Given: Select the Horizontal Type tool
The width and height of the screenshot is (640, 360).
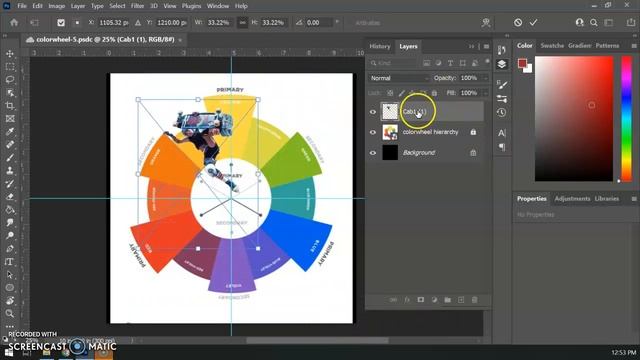Looking at the screenshot, I should click(x=10, y=262).
